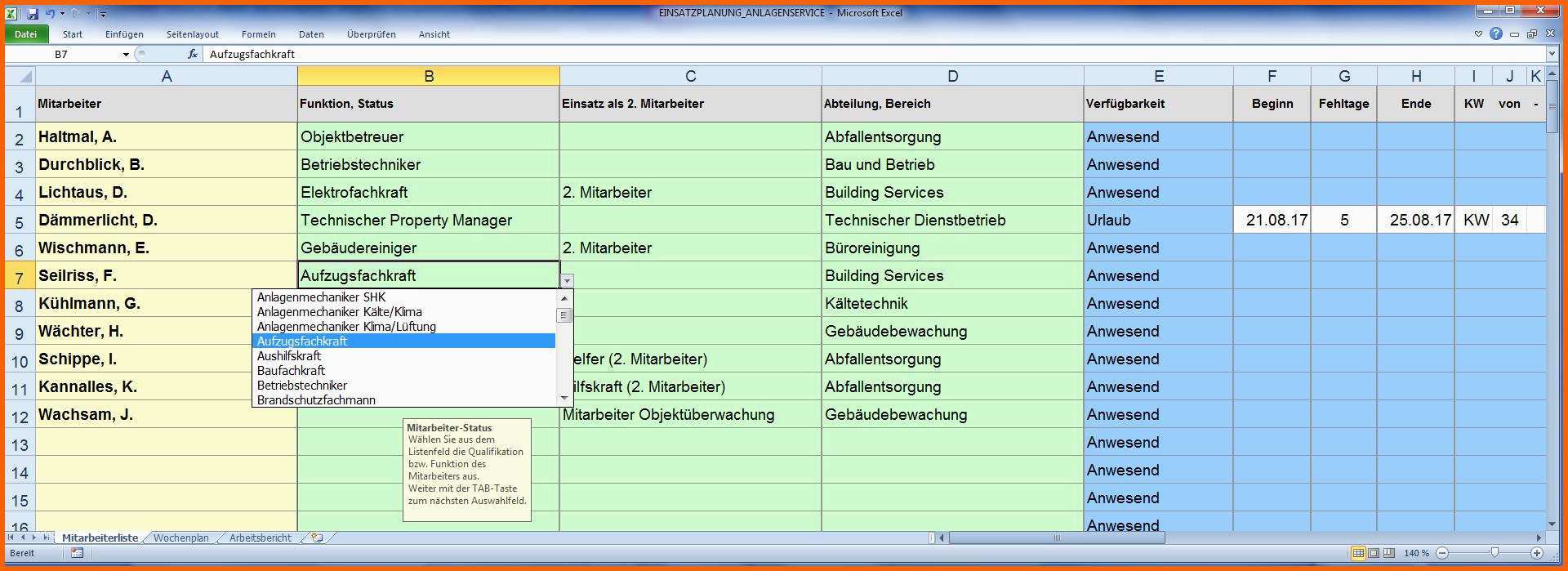The height and width of the screenshot is (571, 1568).
Task: Switch to the Start ribbon tab
Action: [73, 34]
